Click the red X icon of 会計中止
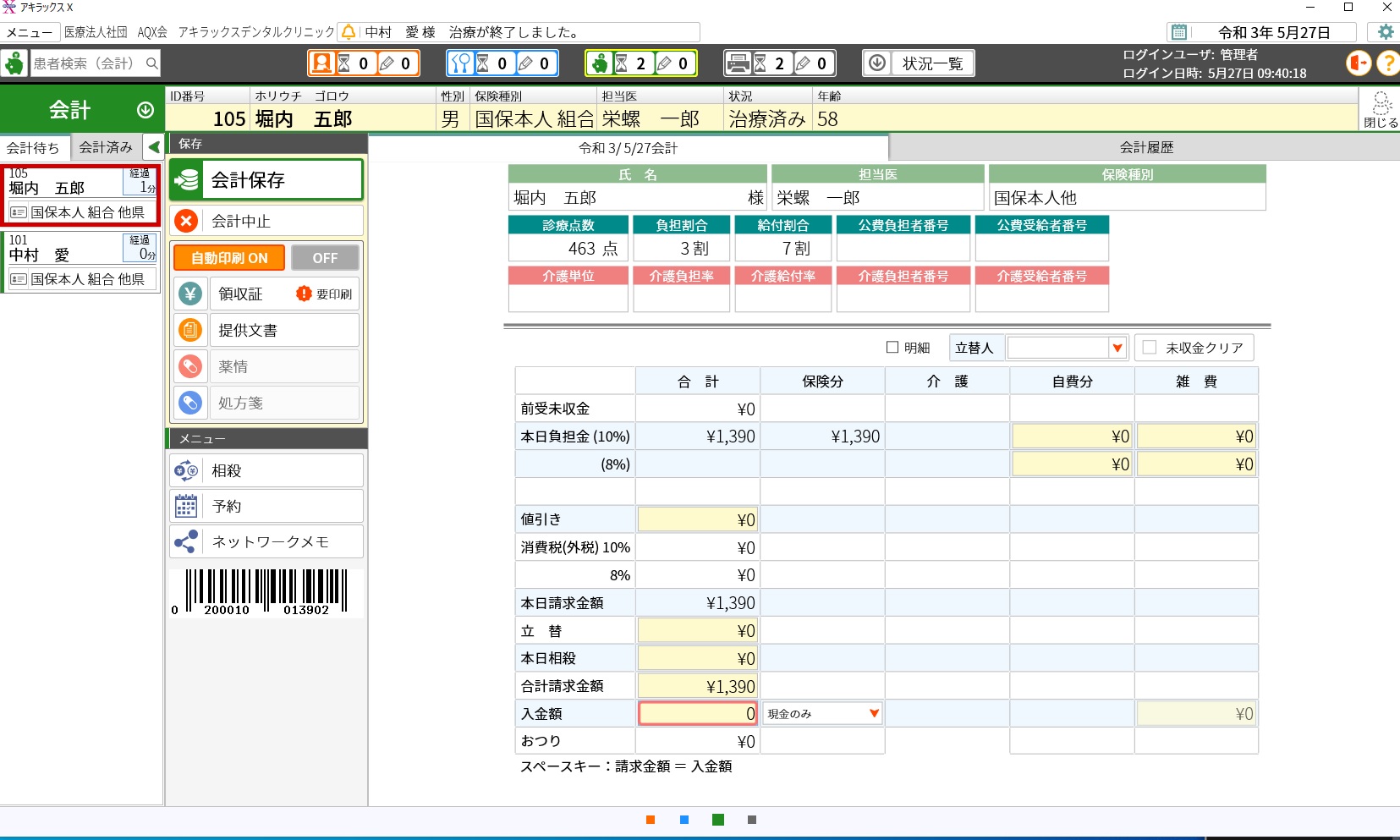The image size is (1400, 840). click(x=186, y=221)
